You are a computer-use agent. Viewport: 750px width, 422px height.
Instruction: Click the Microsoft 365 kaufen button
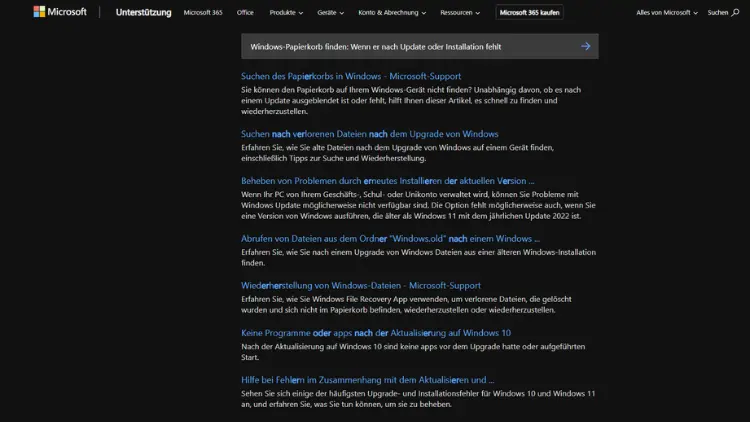tap(529, 12)
